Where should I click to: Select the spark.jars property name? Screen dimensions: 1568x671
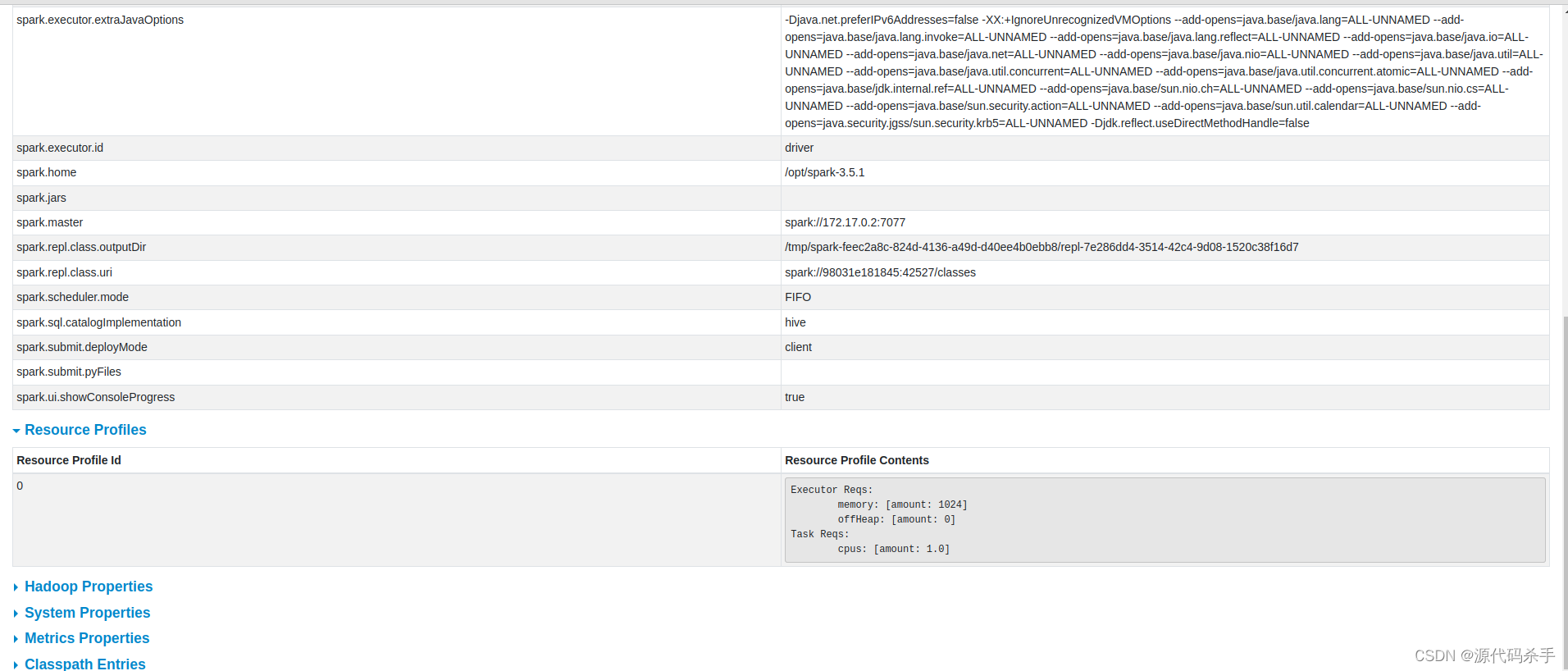point(41,198)
